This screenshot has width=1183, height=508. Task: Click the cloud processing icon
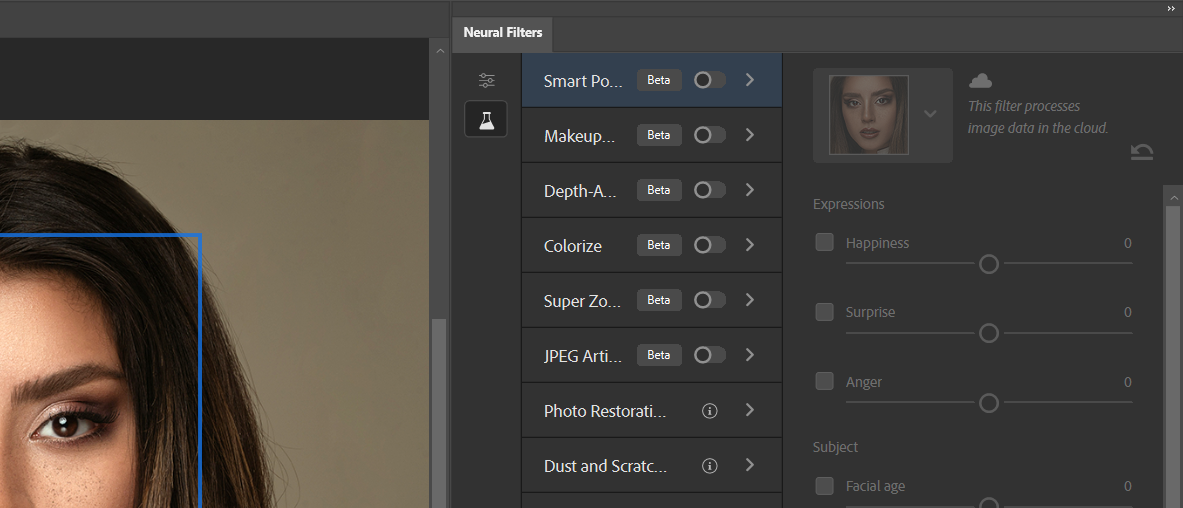(x=981, y=81)
